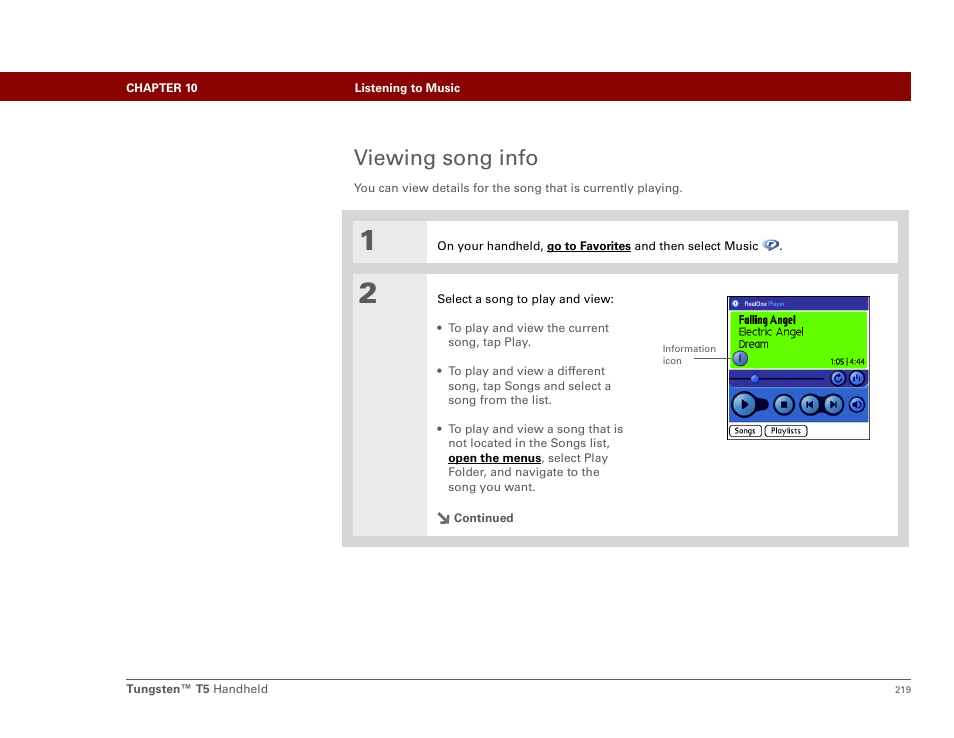Screen dimensions: 954x738
Task: Skip to the previous song
Action: (809, 405)
